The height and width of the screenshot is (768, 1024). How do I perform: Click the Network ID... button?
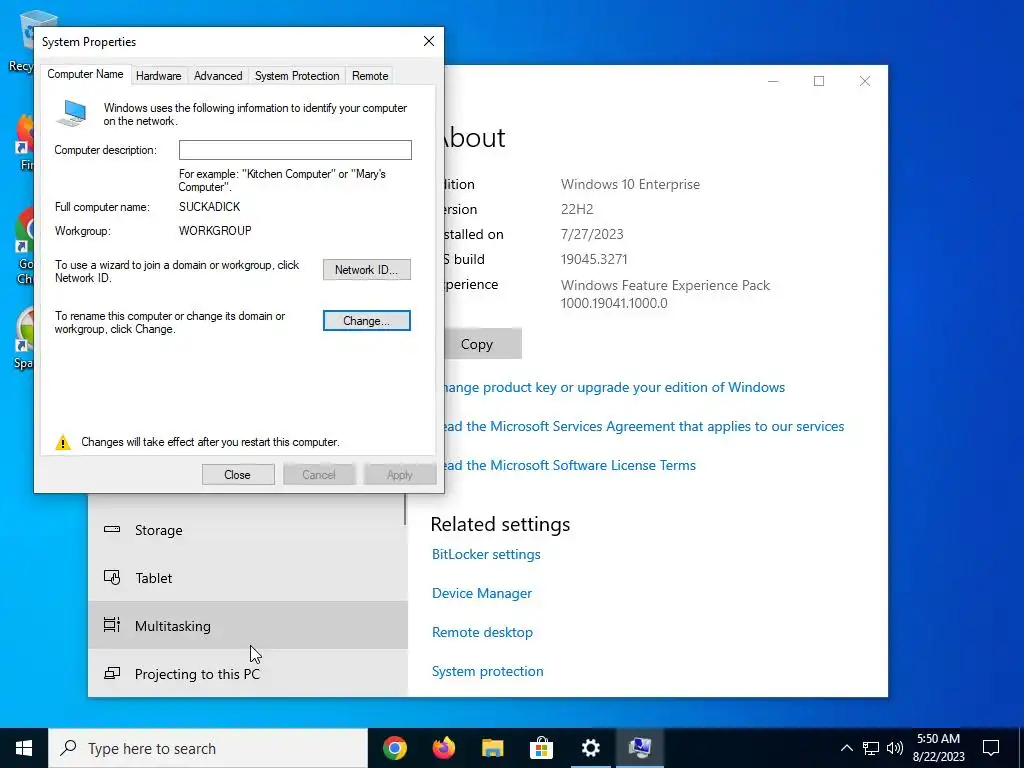tap(366, 270)
